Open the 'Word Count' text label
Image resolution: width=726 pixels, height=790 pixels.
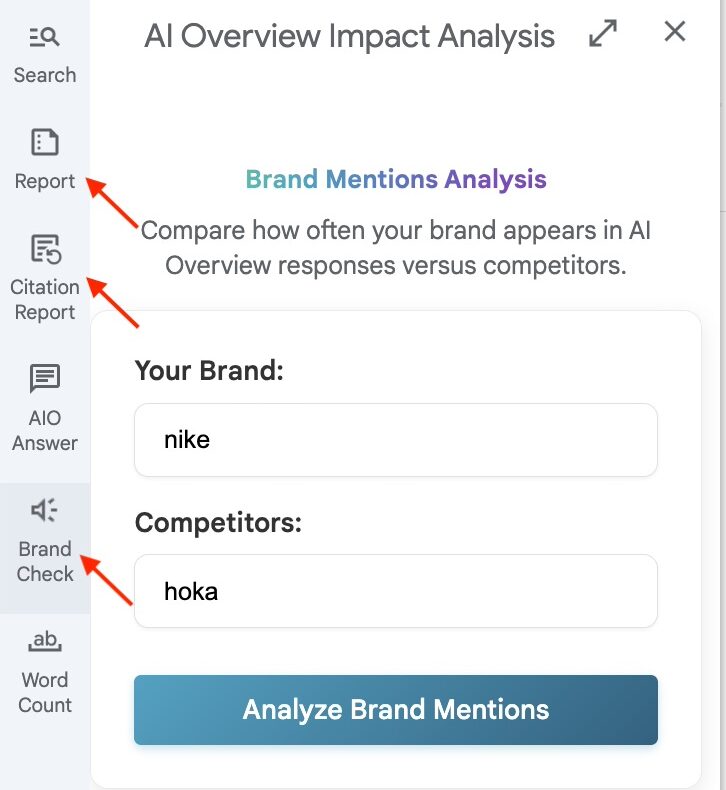[45, 692]
